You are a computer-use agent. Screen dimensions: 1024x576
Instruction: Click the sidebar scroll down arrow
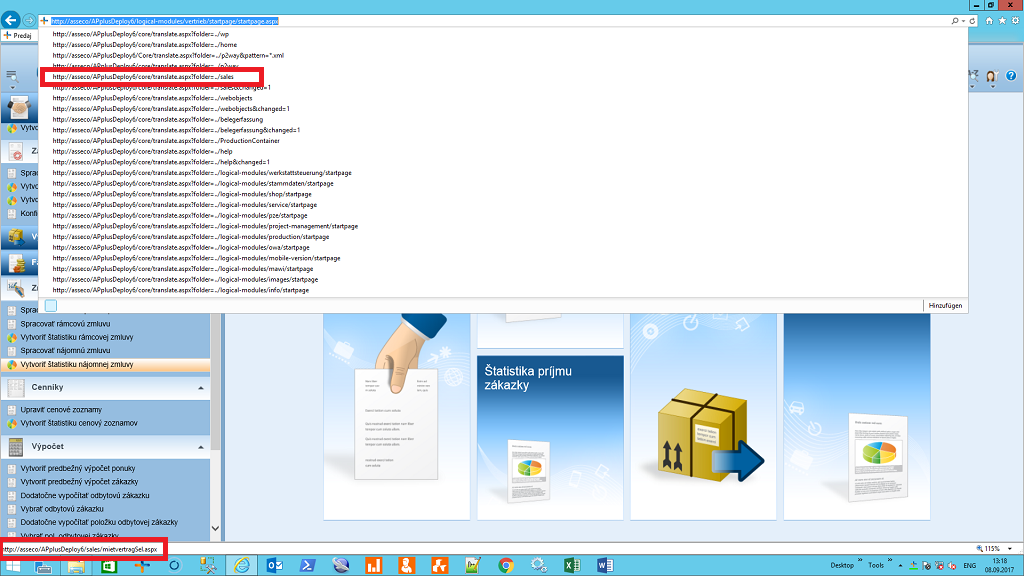point(216,528)
